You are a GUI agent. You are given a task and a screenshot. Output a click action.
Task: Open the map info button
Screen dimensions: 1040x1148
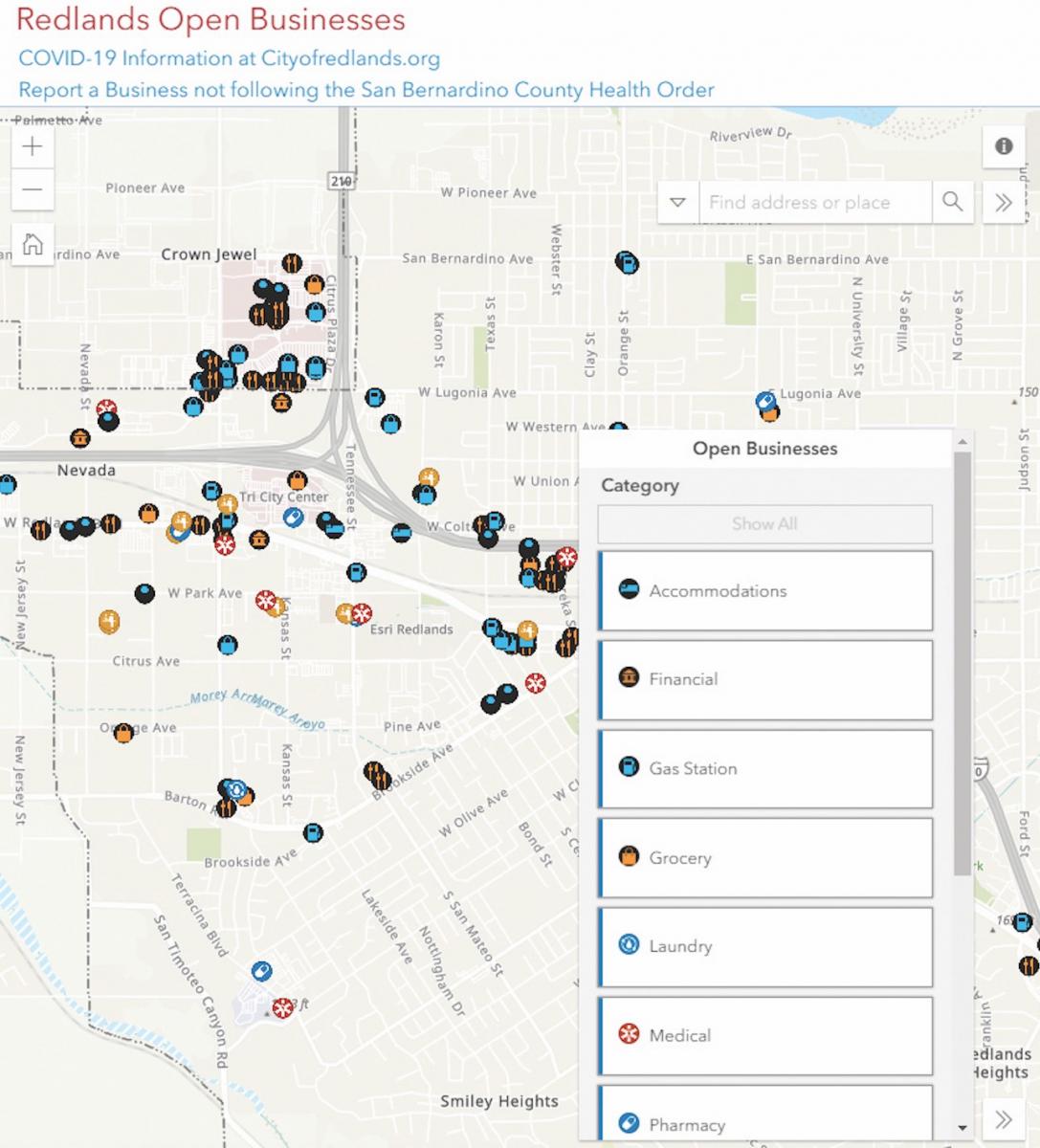[1004, 146]
